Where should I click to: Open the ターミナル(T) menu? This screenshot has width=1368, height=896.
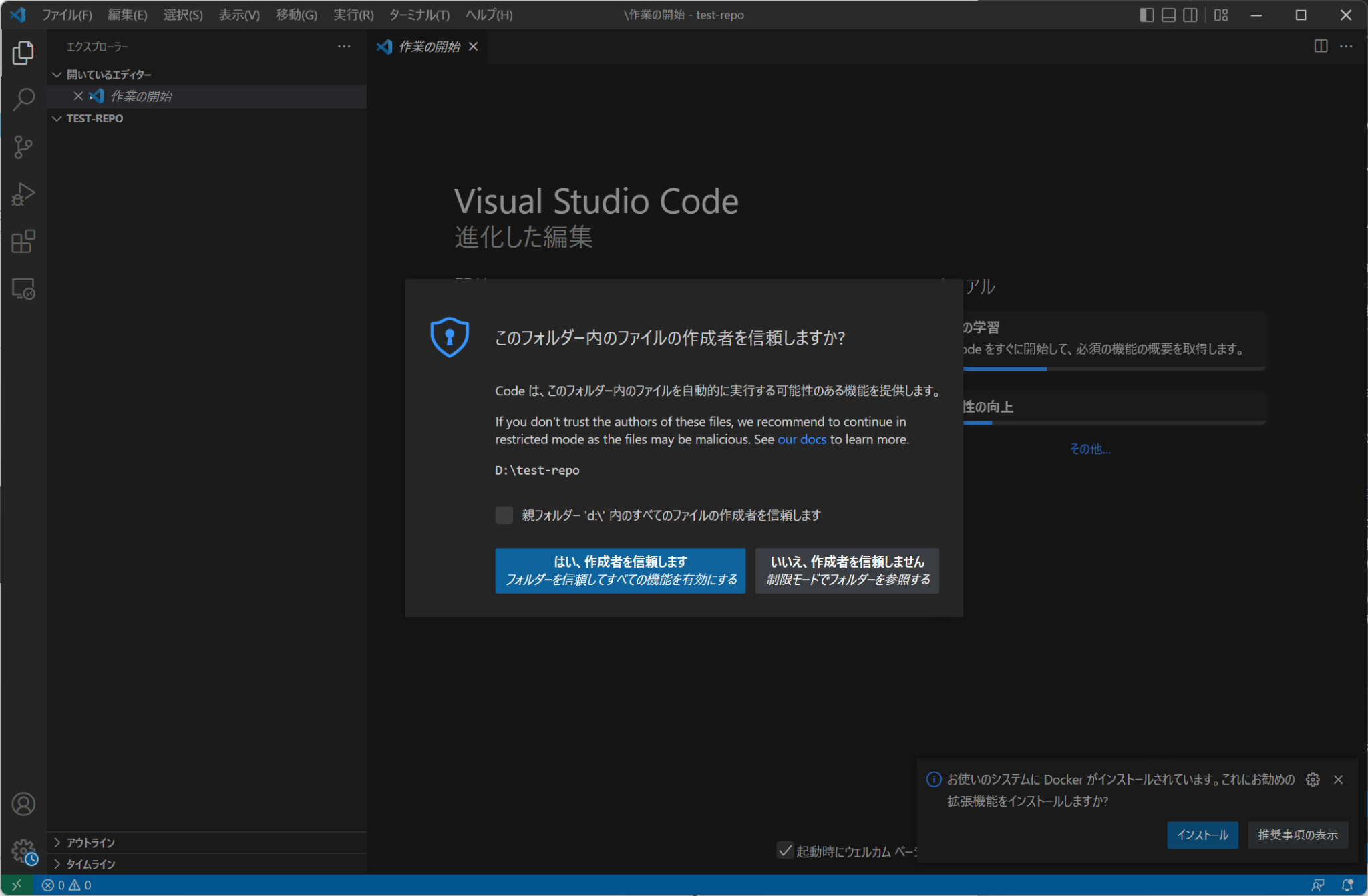click(x=419, y=15)
